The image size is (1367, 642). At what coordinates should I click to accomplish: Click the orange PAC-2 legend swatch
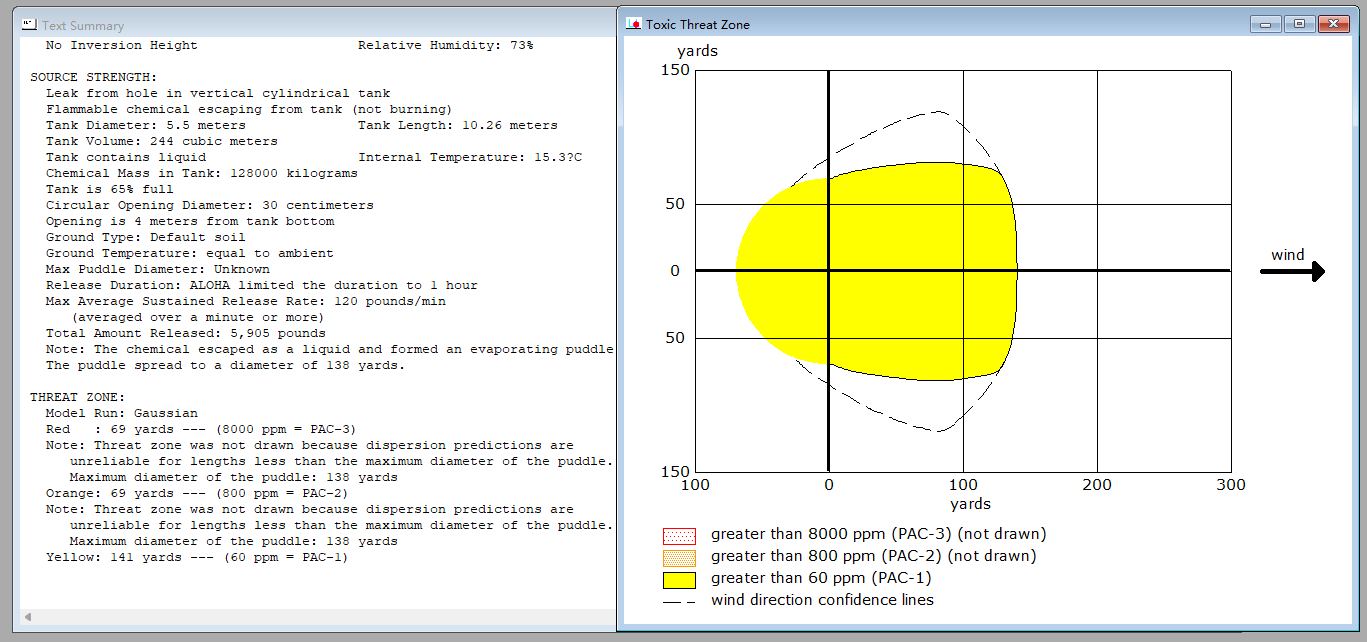point(679,557)
